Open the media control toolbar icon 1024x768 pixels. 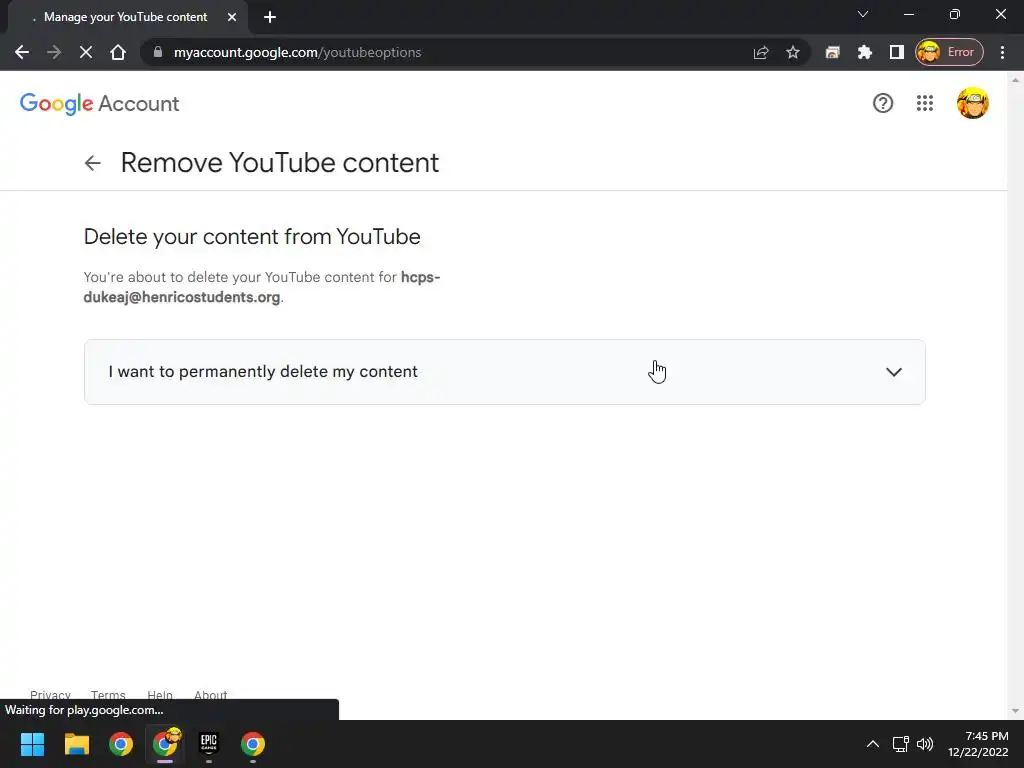(x=832, y=52)
